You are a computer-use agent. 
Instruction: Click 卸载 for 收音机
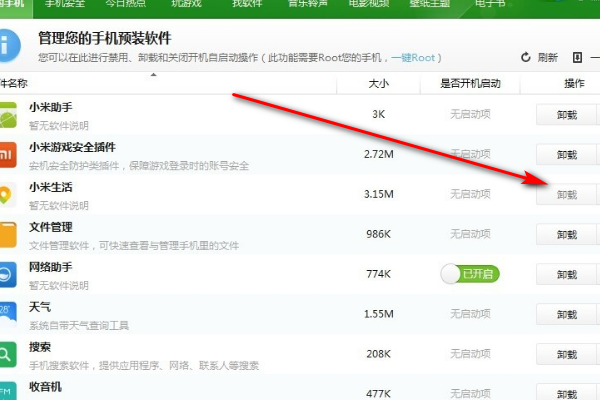point(567,393)
